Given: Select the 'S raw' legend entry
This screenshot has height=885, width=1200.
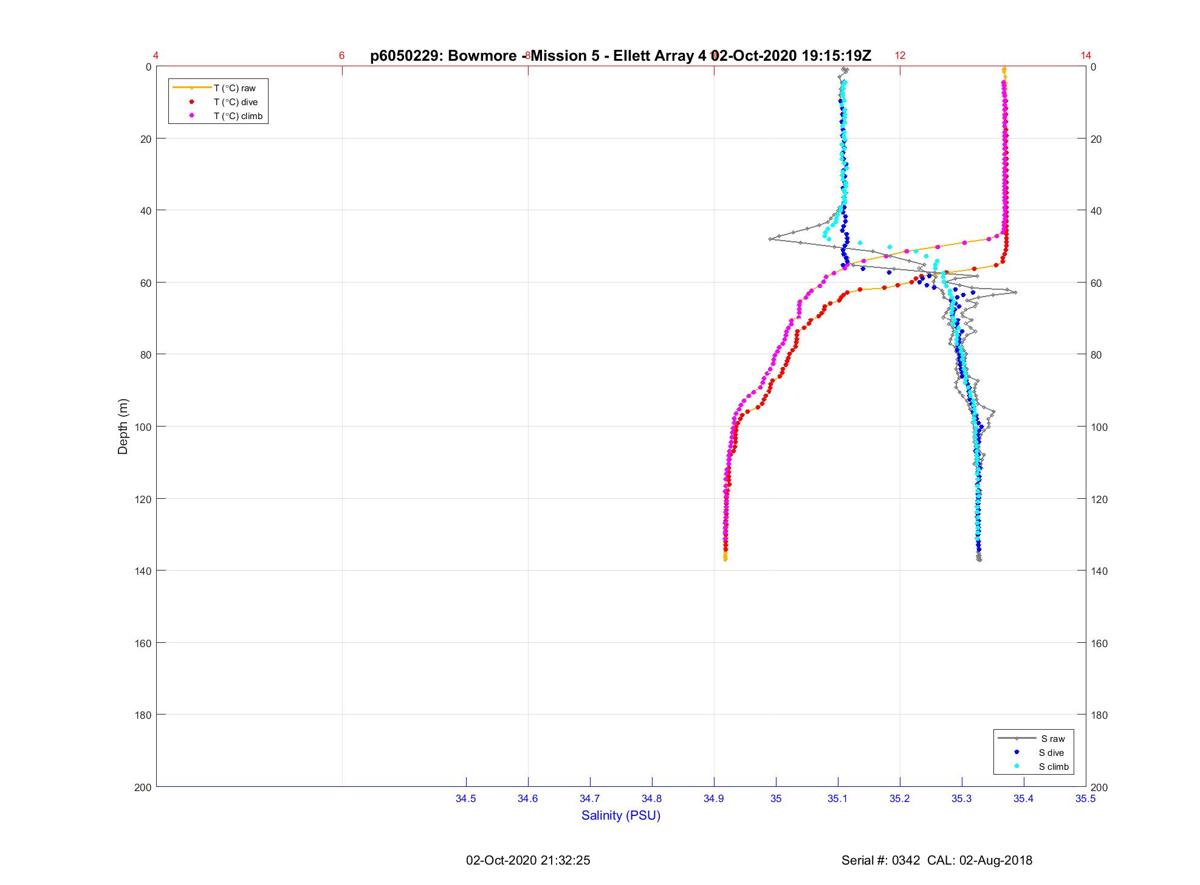Looking at the screenshot, I should point(1033,738).
